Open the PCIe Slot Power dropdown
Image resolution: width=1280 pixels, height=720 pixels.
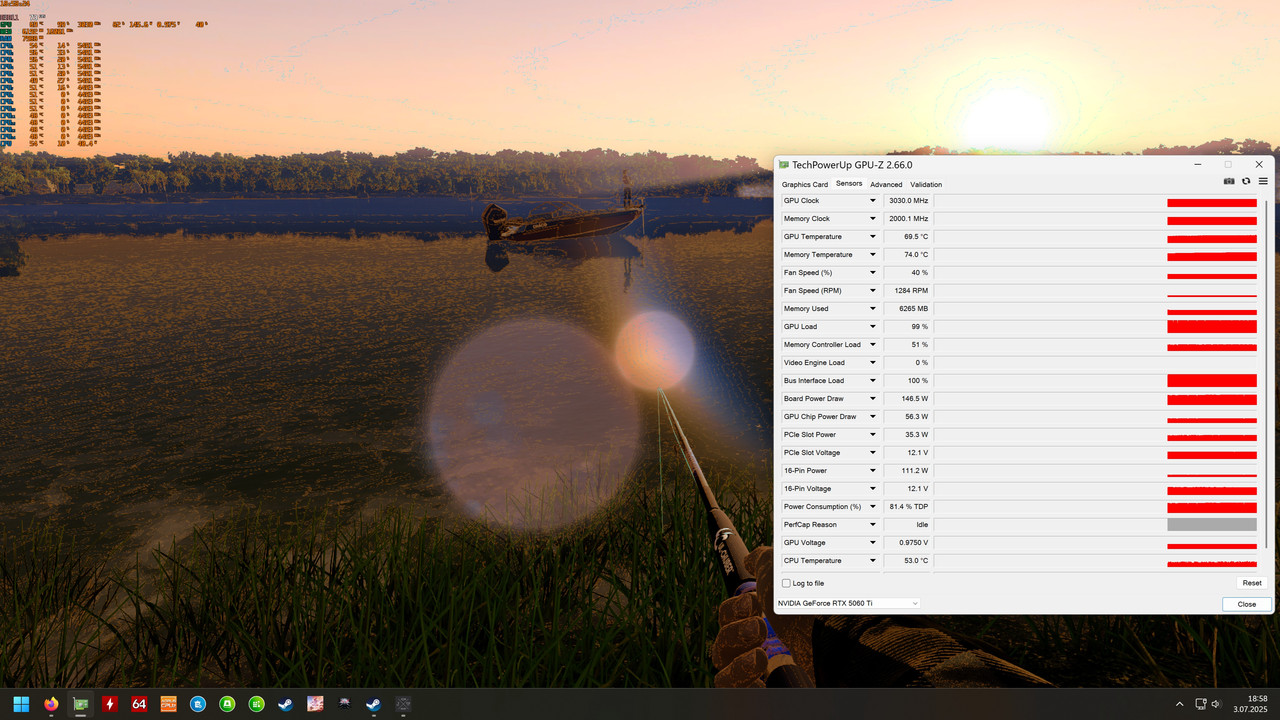click(872, 435)
